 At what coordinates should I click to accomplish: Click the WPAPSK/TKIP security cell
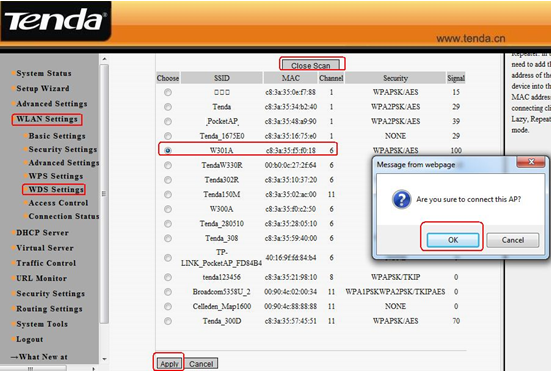point(395,277)
